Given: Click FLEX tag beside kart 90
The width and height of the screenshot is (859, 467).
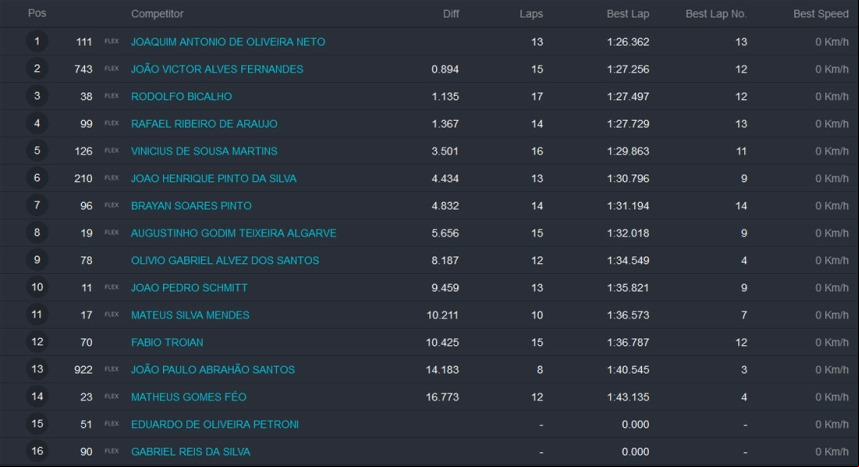Looking at the screenshot, I should 112,451.
